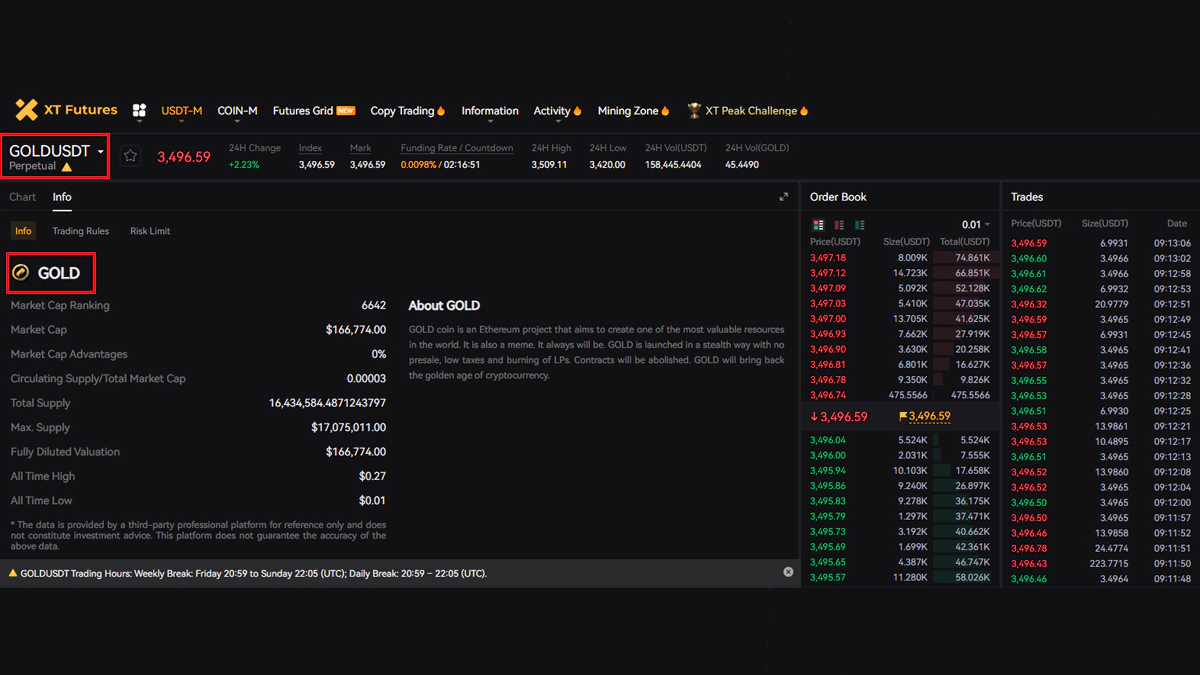Go to Futures Grid
The width and height of the screenshot is (1200, 675).
point(313,111)
